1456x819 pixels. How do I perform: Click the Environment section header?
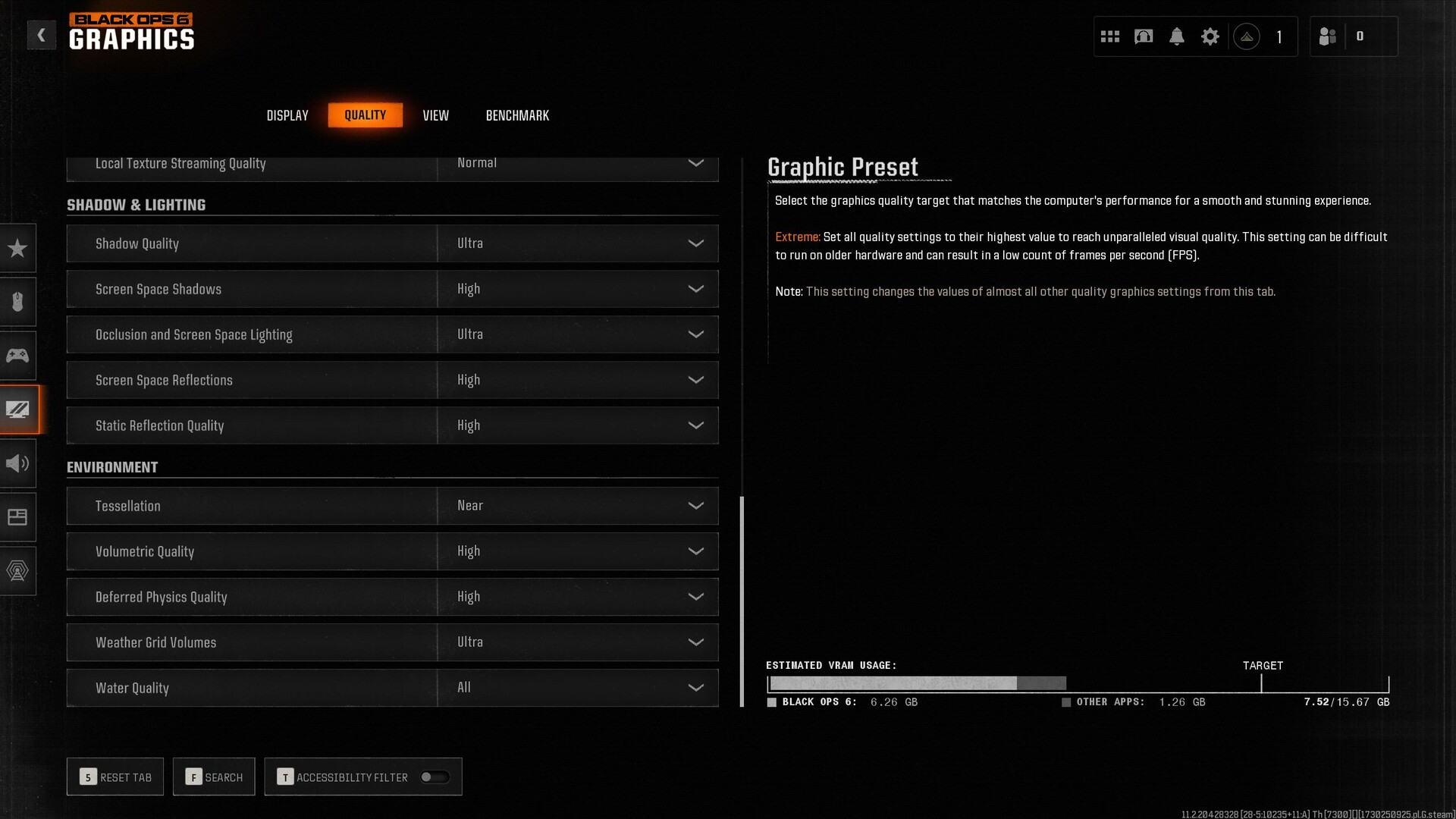(112, 467)
